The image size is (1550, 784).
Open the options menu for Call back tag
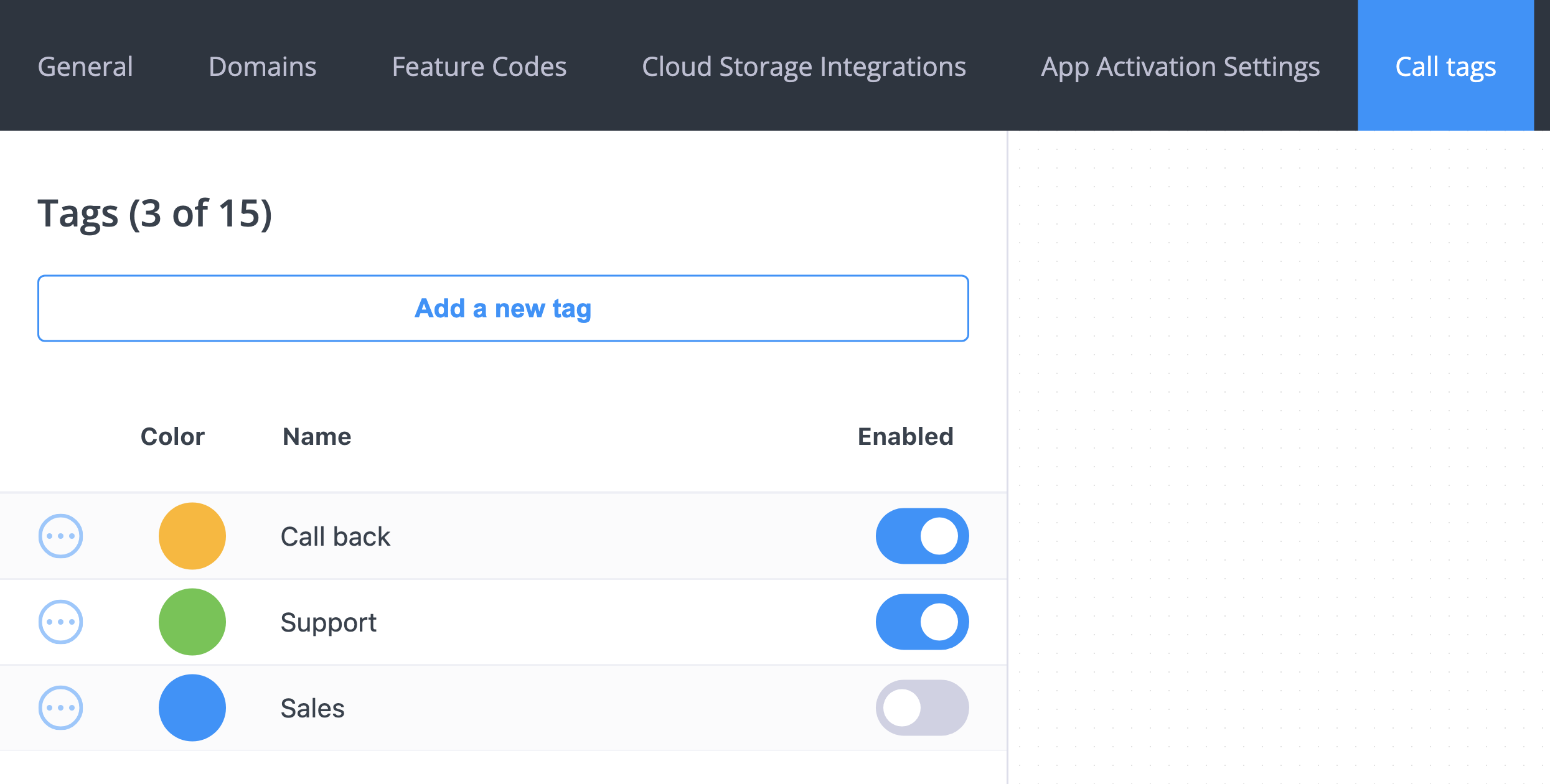coord(60,536)
